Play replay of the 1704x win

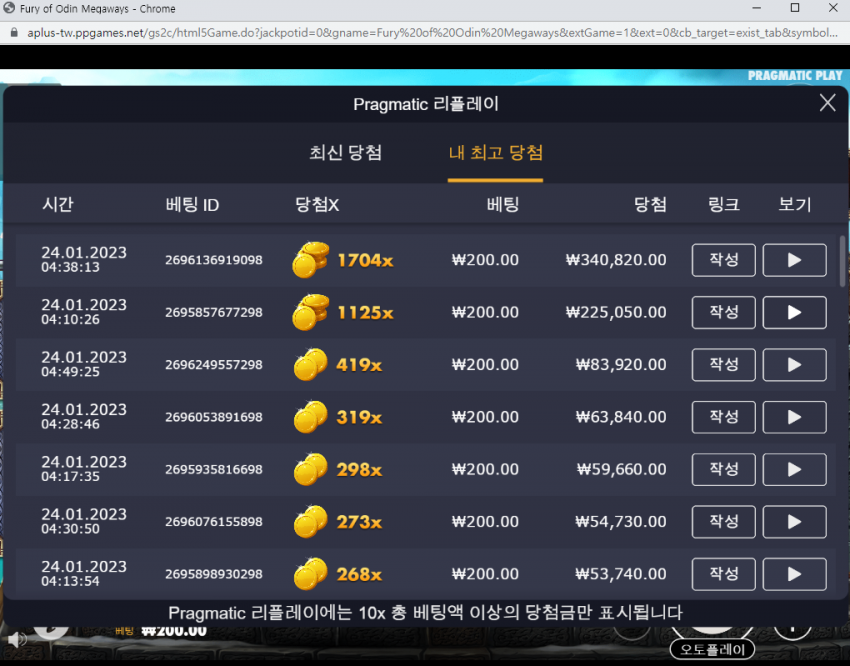coord(794,260)
